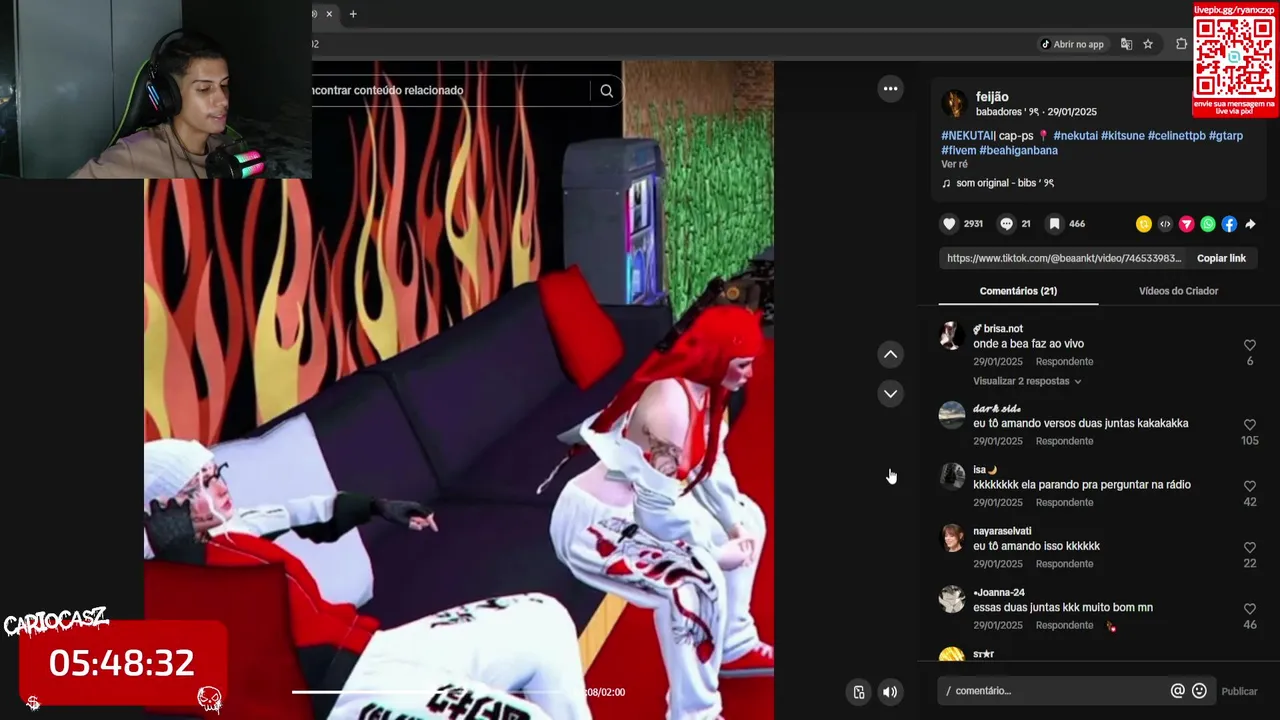The image size is (1280, 720).
Task: Click the translate page icon in address bar
Action: pos(1126,44)
